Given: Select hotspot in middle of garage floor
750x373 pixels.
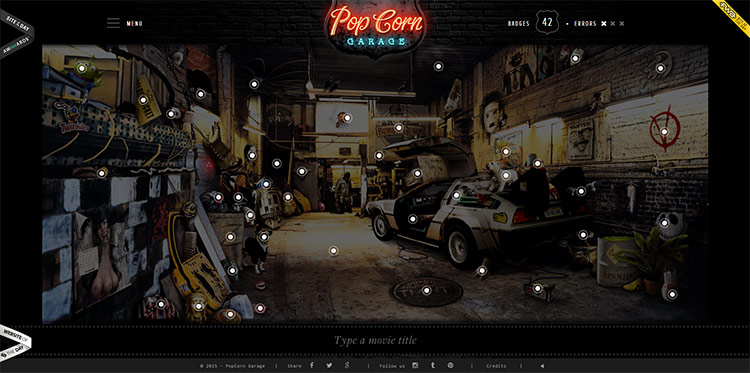Looking at the screenshot, I should click(x=333, y=251).
